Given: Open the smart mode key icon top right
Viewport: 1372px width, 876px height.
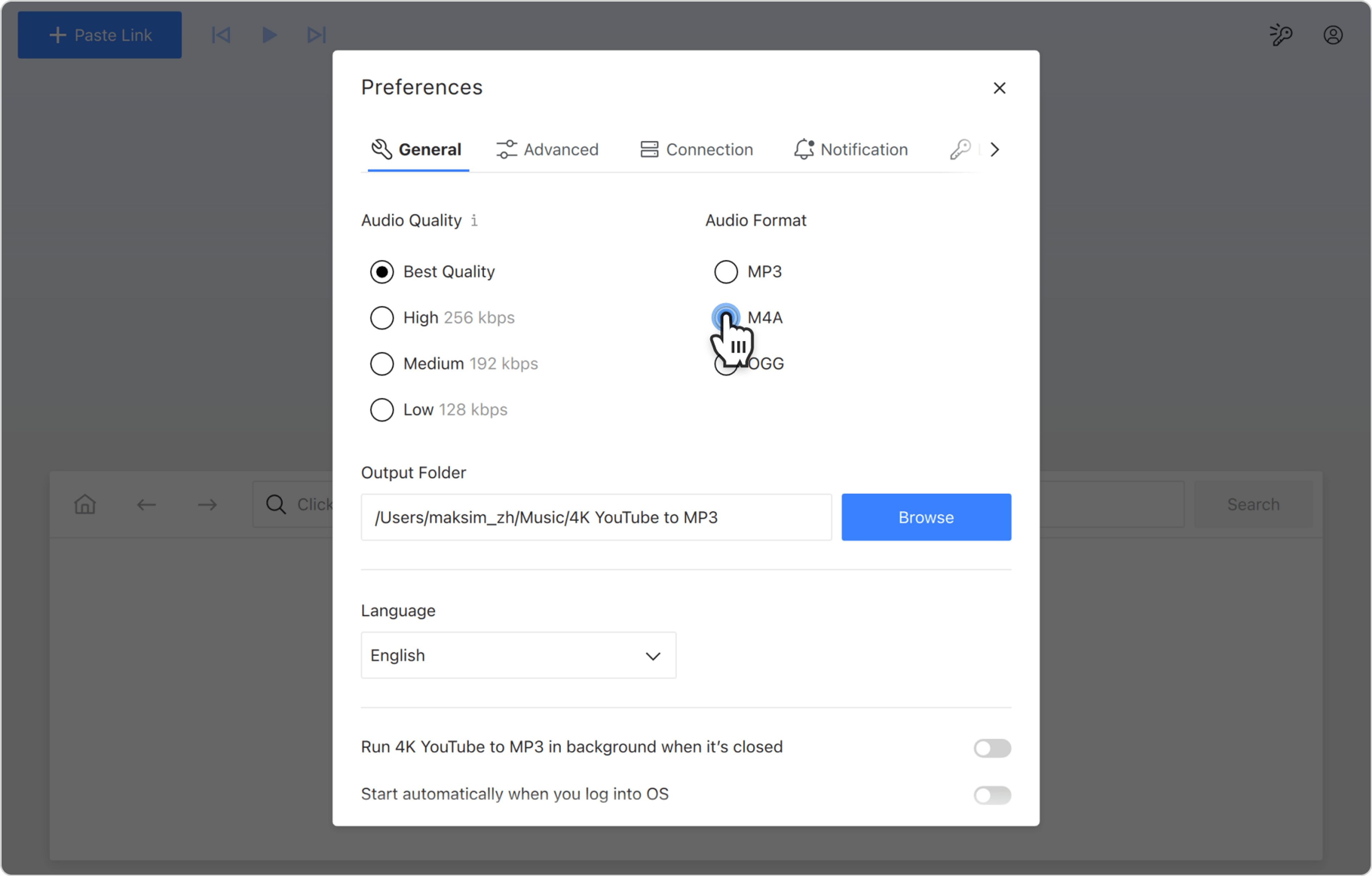Looking at the screenshot, I should click(1281, 35).
